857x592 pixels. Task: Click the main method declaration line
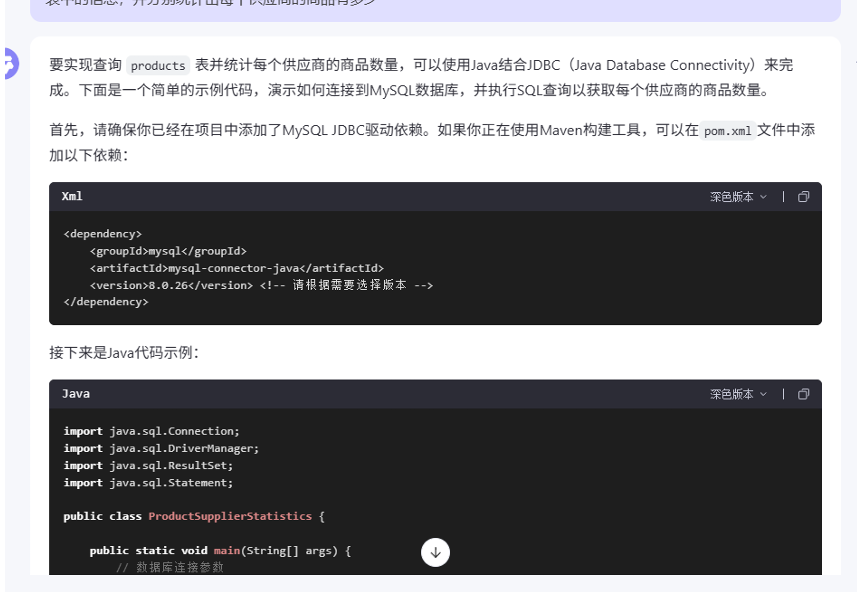(220, 550)
